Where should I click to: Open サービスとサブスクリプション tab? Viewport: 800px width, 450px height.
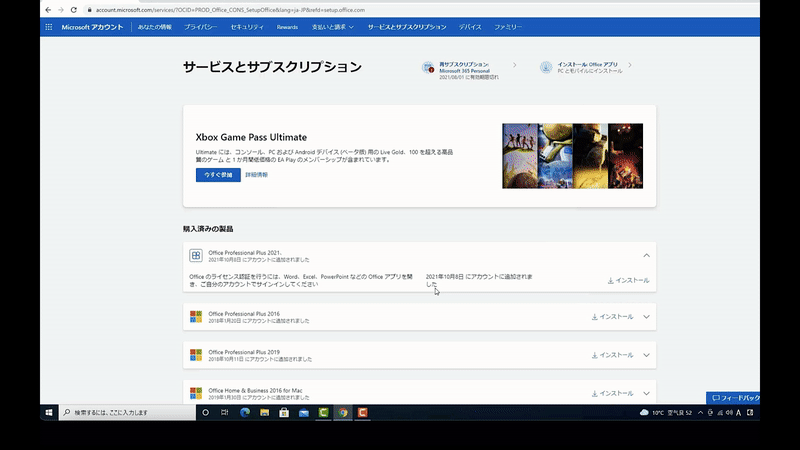(x=407, y=27)
